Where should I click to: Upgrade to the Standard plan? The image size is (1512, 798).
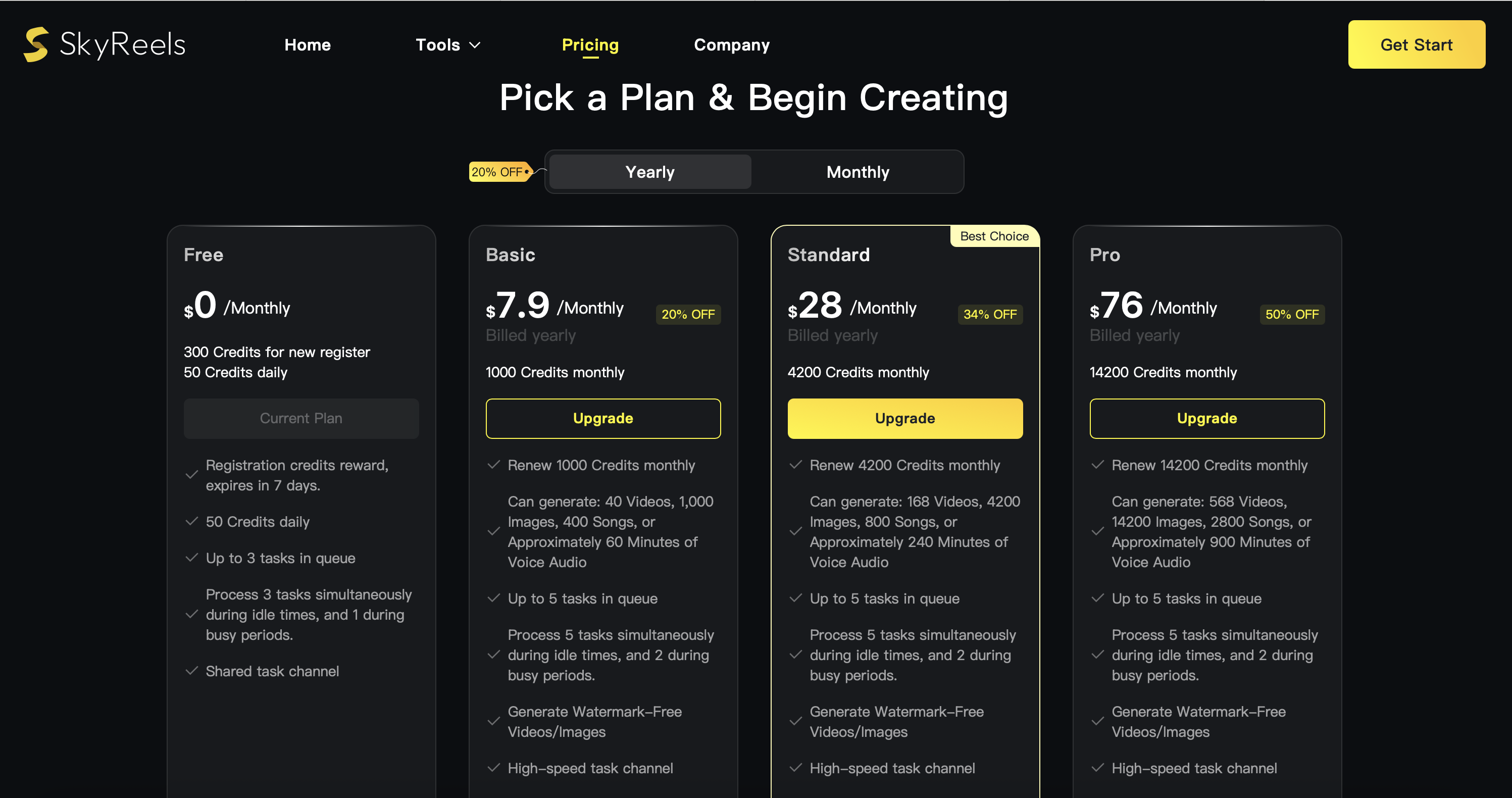click(x=904, y=418)
